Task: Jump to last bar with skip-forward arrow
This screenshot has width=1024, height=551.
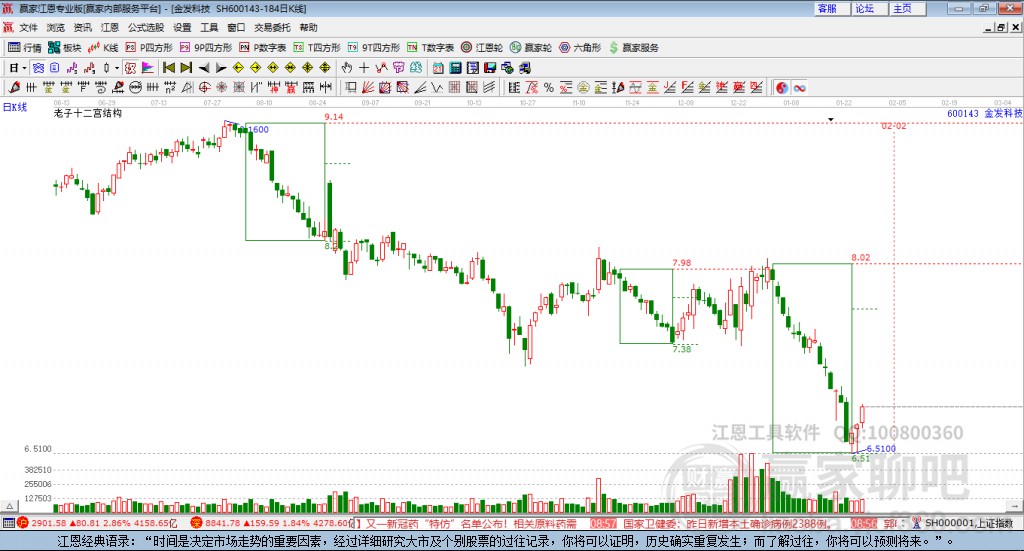Action: click(x=186, y=68)
